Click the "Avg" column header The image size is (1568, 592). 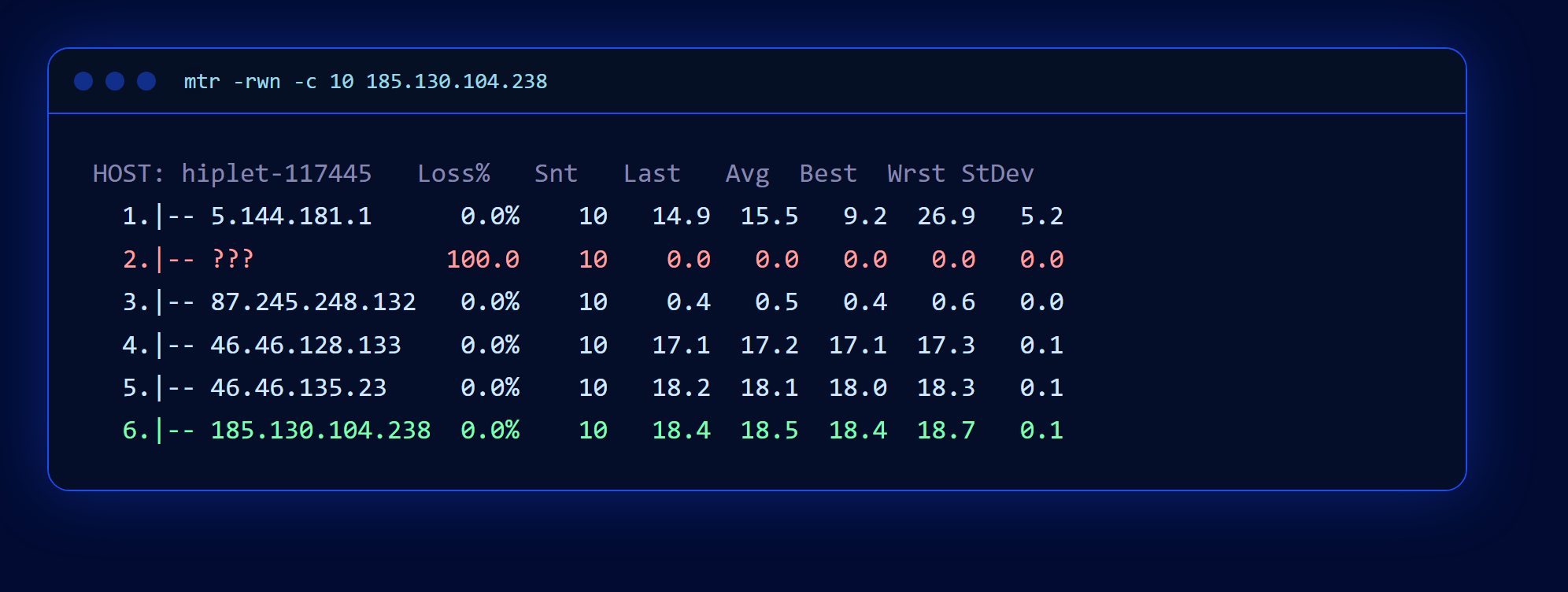click(x=747, y=174)
